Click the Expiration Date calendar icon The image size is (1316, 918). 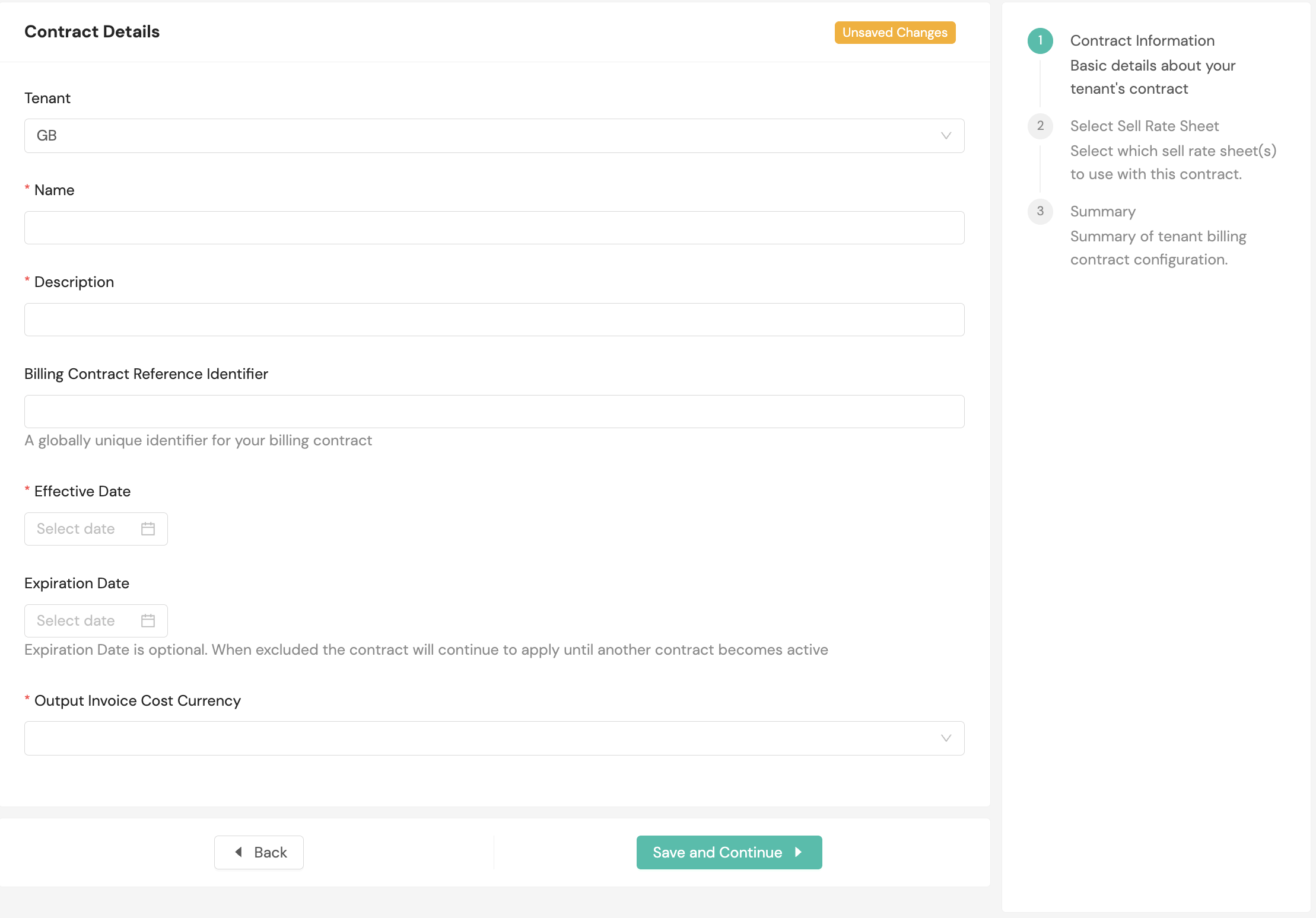(x=148, y=621)
